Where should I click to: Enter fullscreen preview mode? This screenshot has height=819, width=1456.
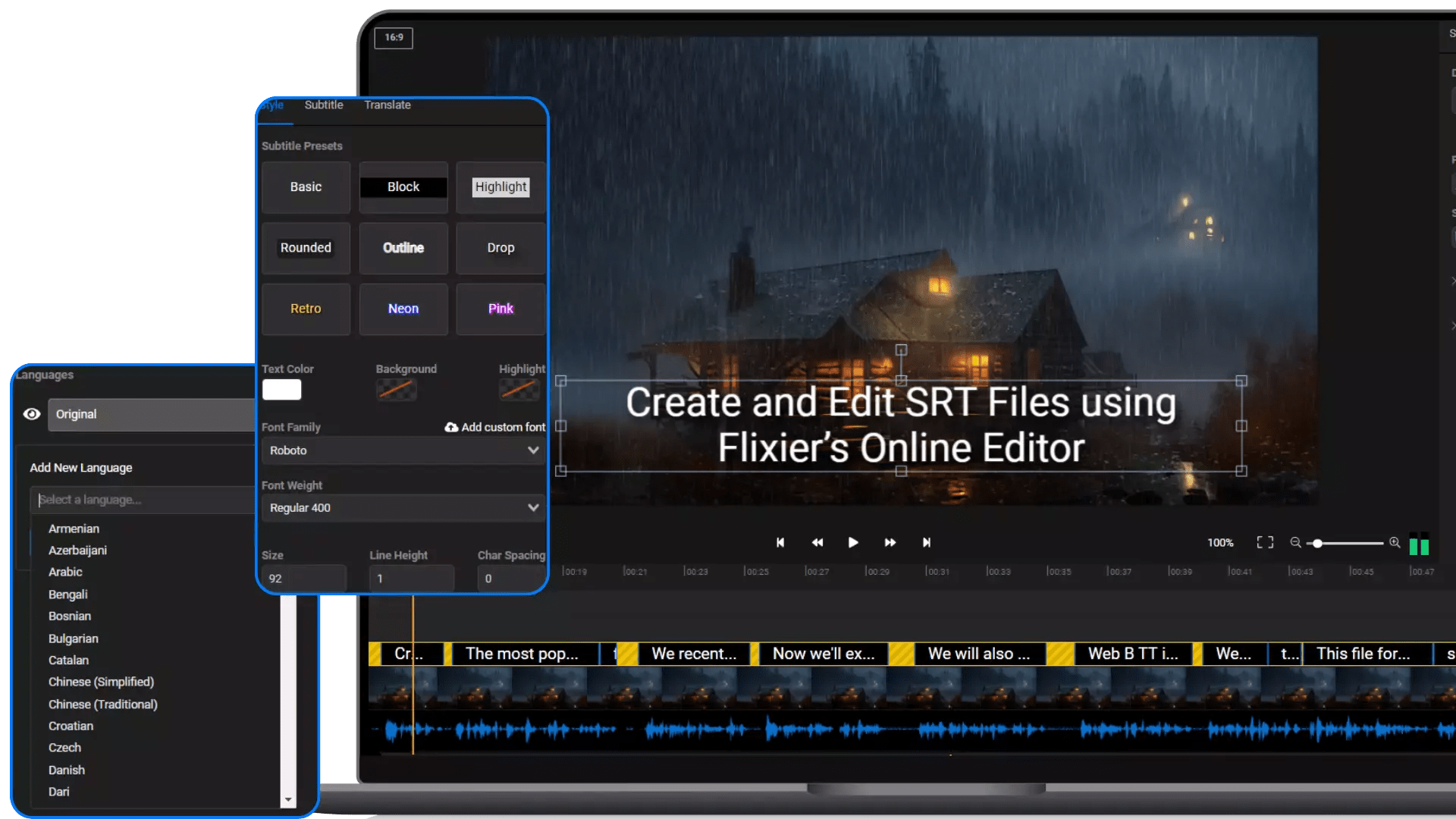(x=1265, y=542)
